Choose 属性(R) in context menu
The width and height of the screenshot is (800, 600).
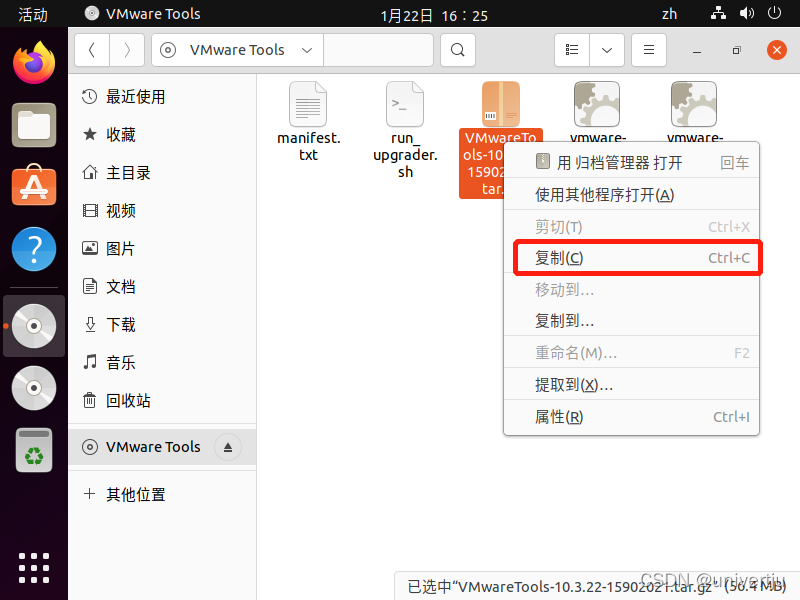click(x=631, y=417)
